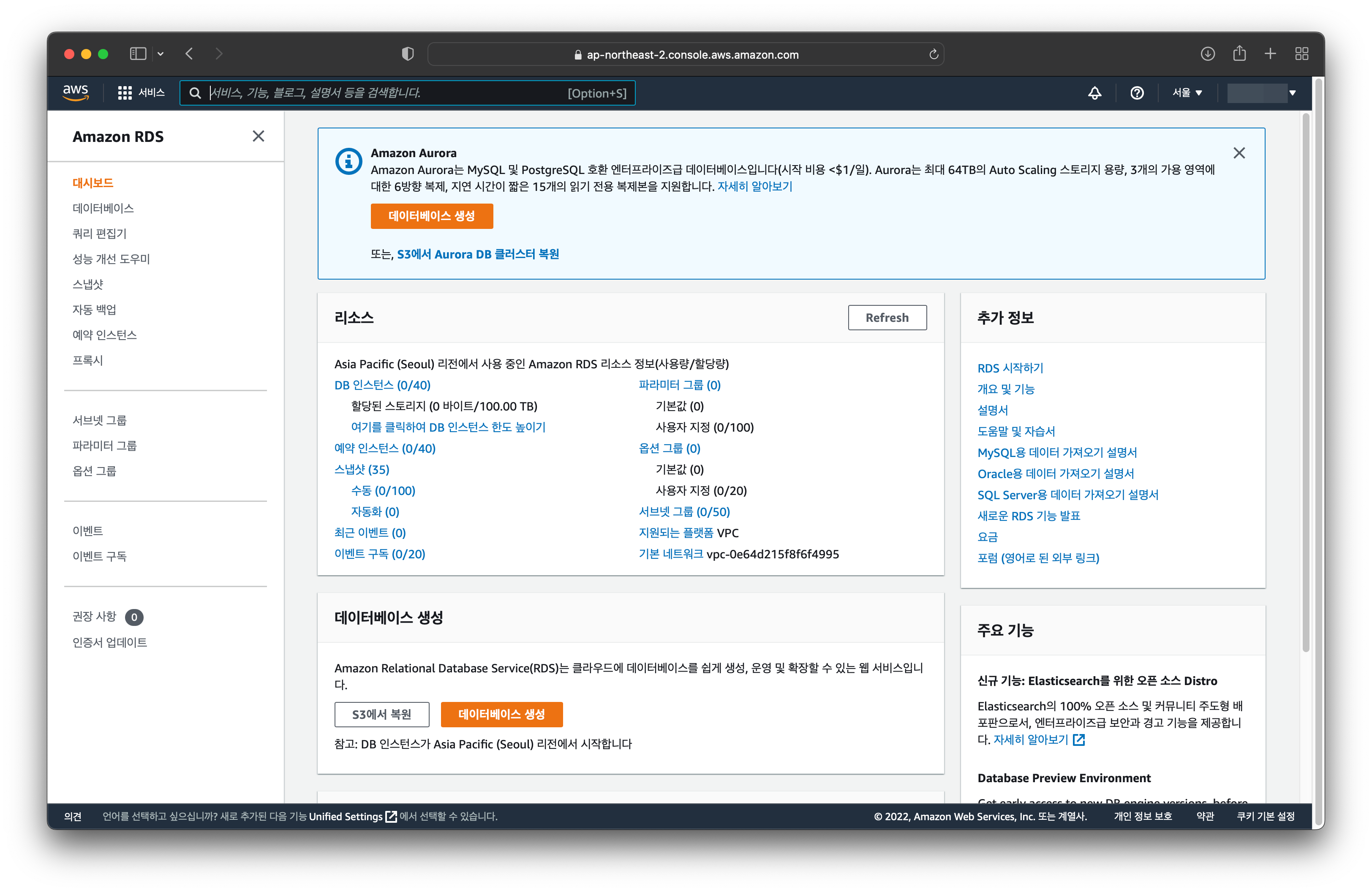
Task: Open 쿼리 편집기 from the navigation panel
Action: click(x=98, y=234)
